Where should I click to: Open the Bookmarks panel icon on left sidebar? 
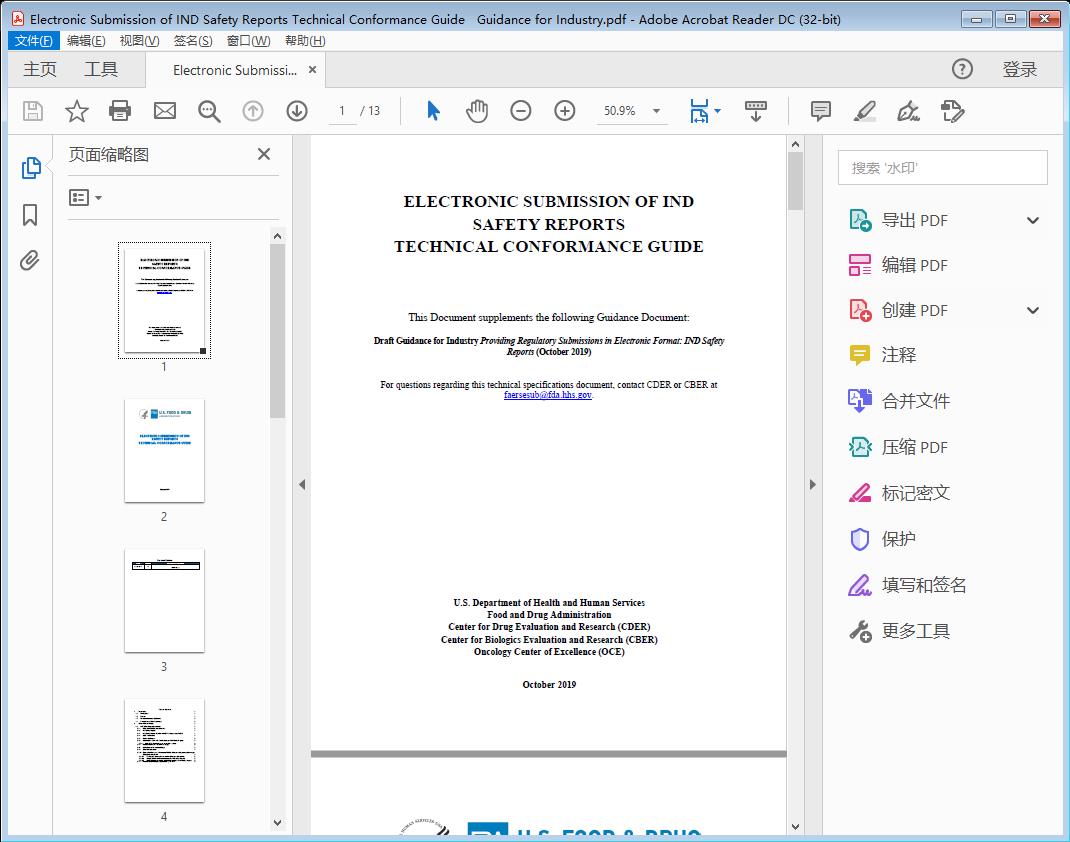(30, 215)
